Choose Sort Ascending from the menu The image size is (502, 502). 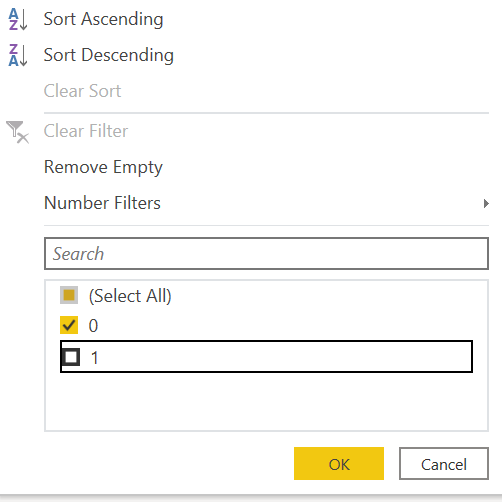tap(103, 19)
